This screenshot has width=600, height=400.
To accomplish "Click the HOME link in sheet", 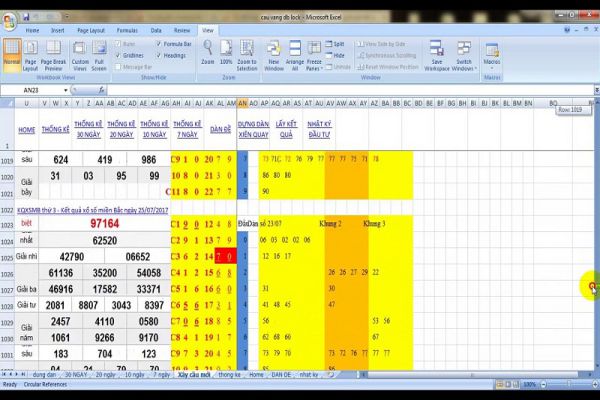I will [26, 130].
